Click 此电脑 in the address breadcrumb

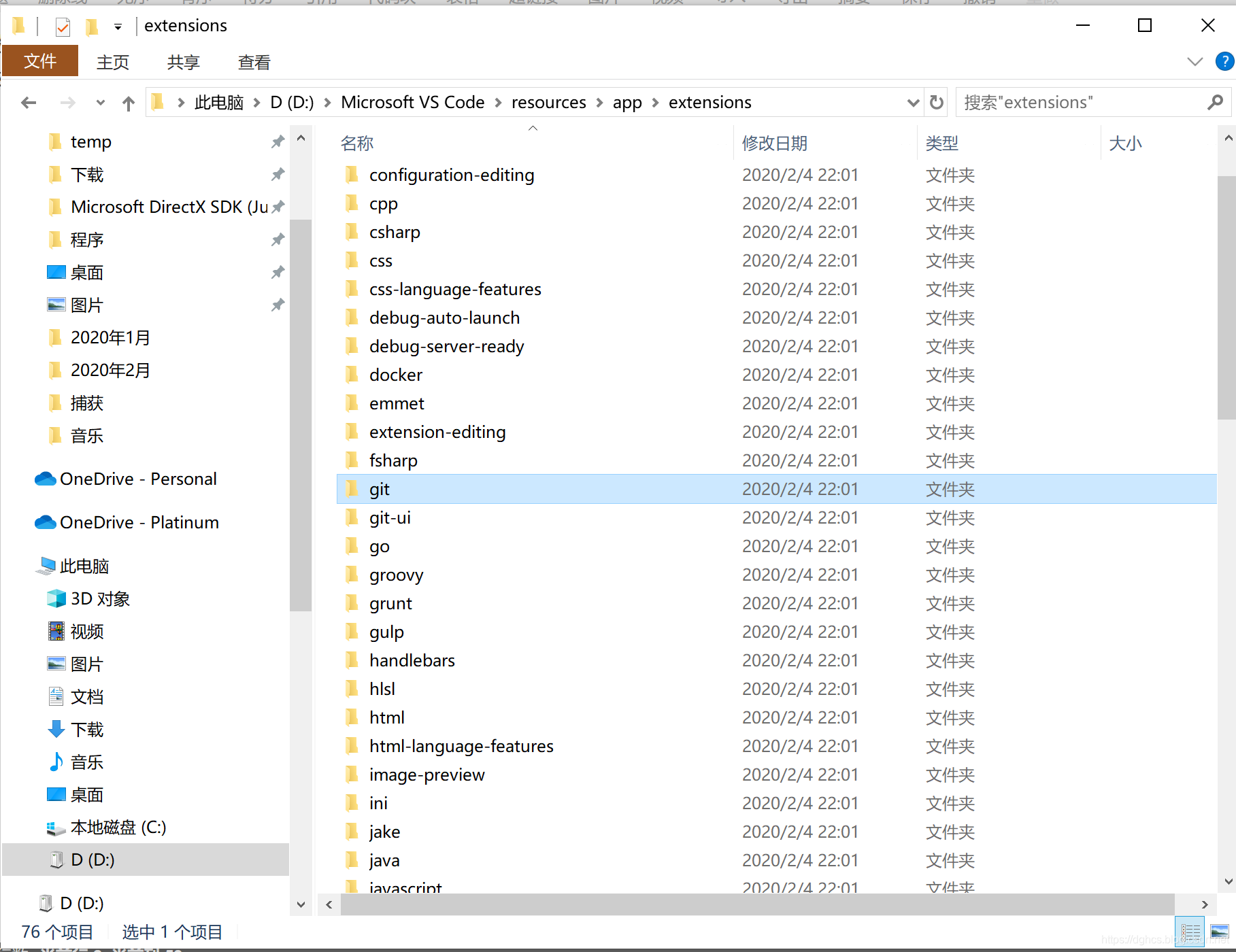tap(219, 103)
